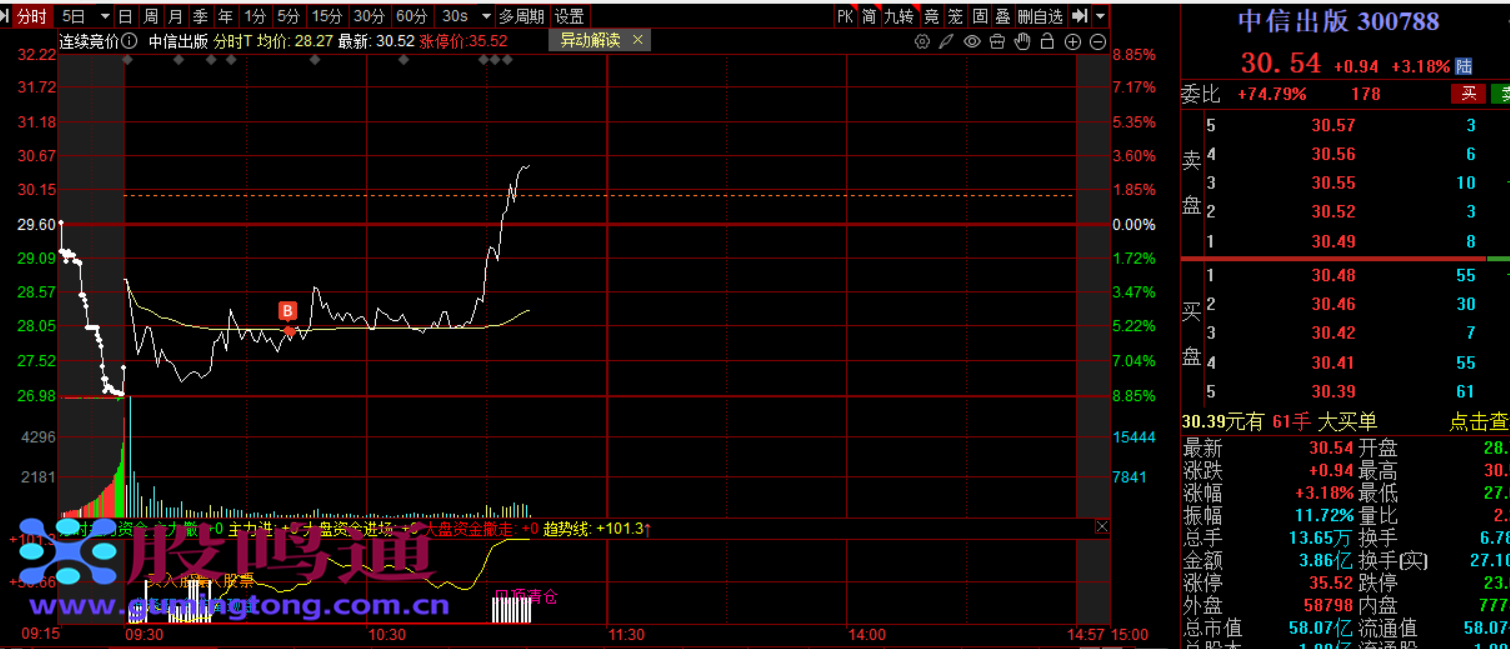Expand the 30s interval dropdown arrow
The image size is (1510, 649).
pyautogui.click(x=485, y=17)
